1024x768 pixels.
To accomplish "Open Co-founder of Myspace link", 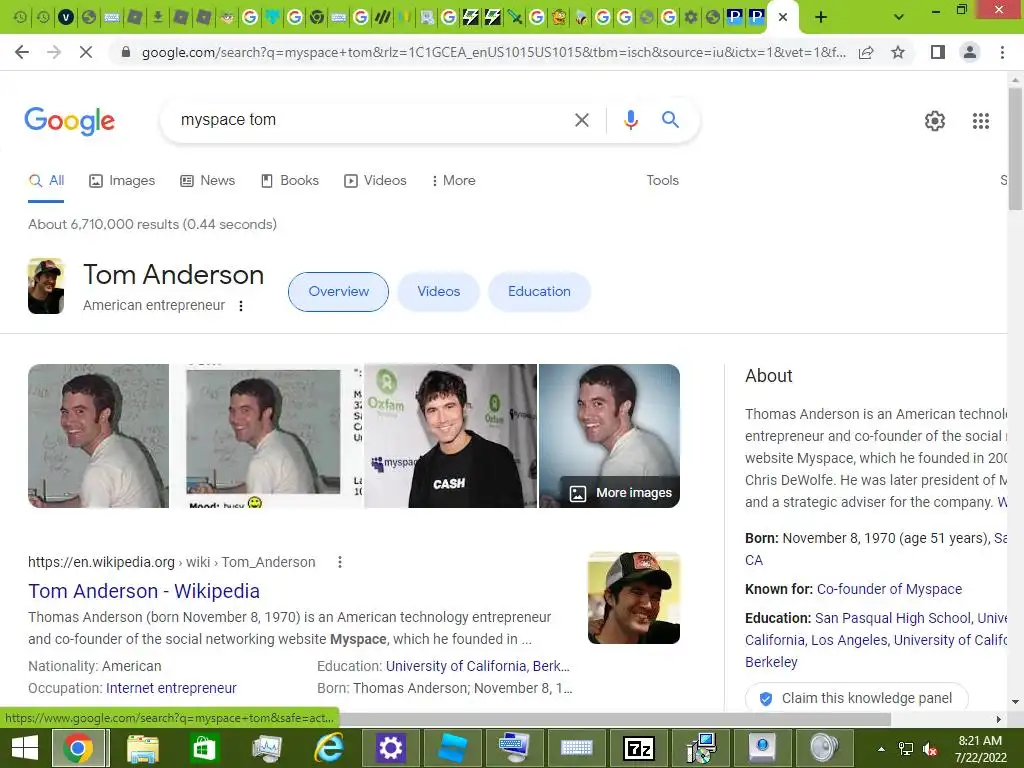I will 889,589.
